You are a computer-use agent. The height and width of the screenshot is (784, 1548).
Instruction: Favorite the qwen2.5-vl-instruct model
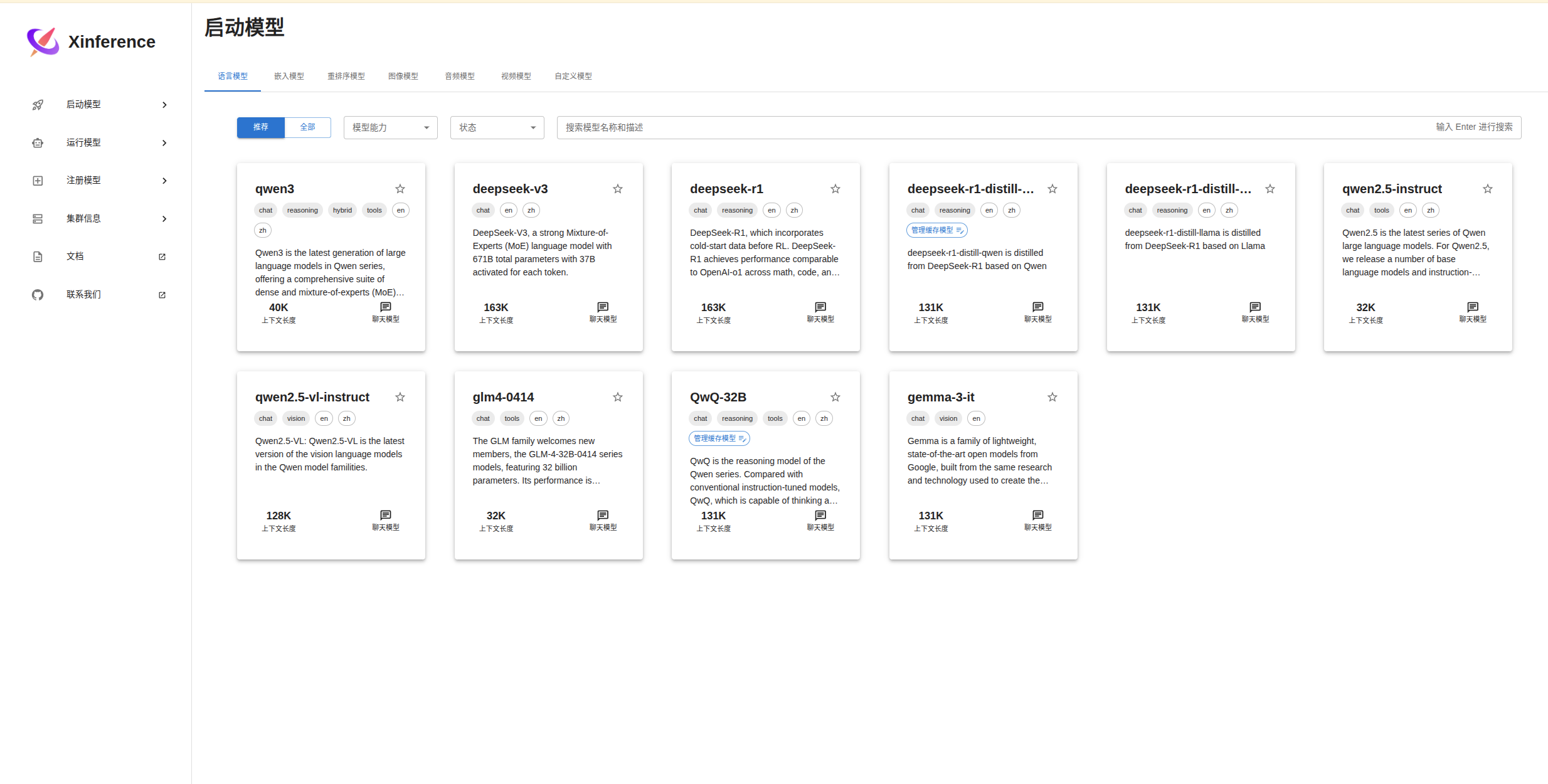(400, 397)
